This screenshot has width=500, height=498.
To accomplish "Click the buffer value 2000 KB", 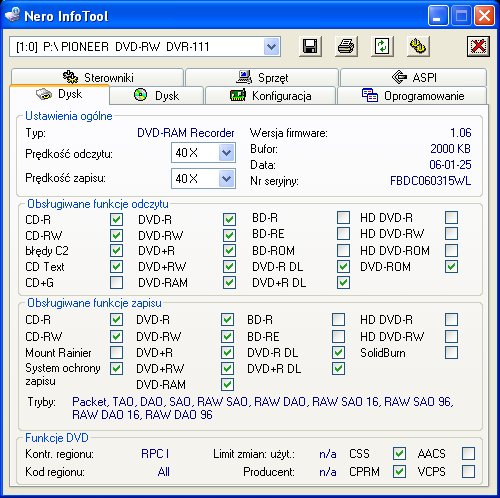I will (450, 149).
